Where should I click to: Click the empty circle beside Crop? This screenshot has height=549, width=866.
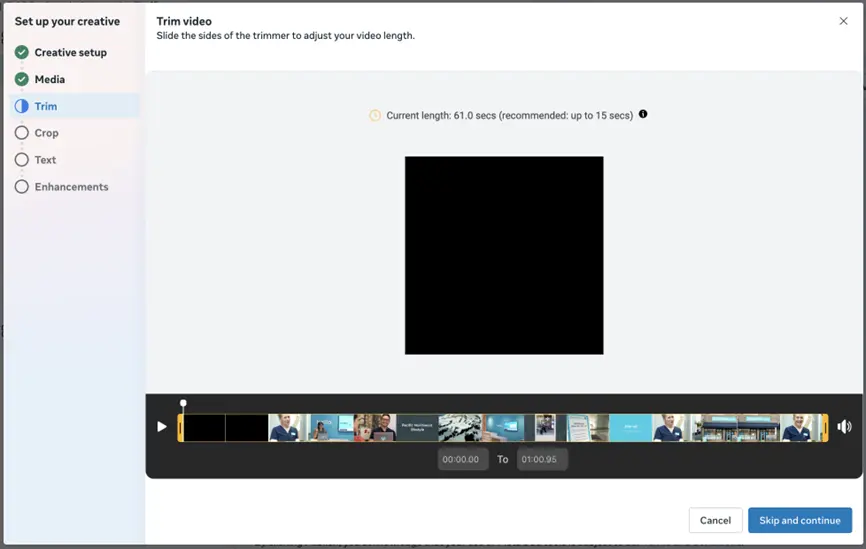coord(22,133)
